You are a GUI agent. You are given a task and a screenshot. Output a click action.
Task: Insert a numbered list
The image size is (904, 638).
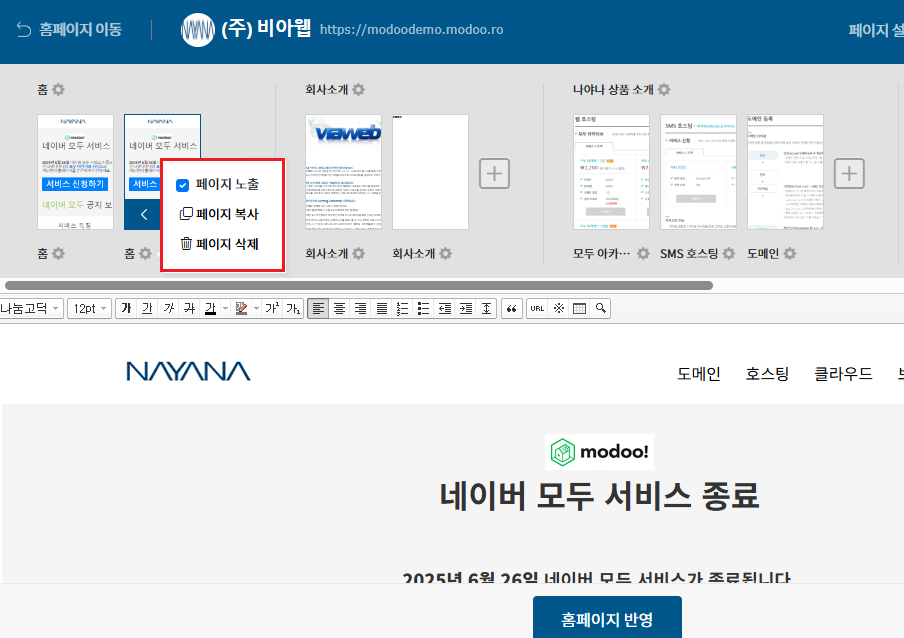(x=402, y=308)
